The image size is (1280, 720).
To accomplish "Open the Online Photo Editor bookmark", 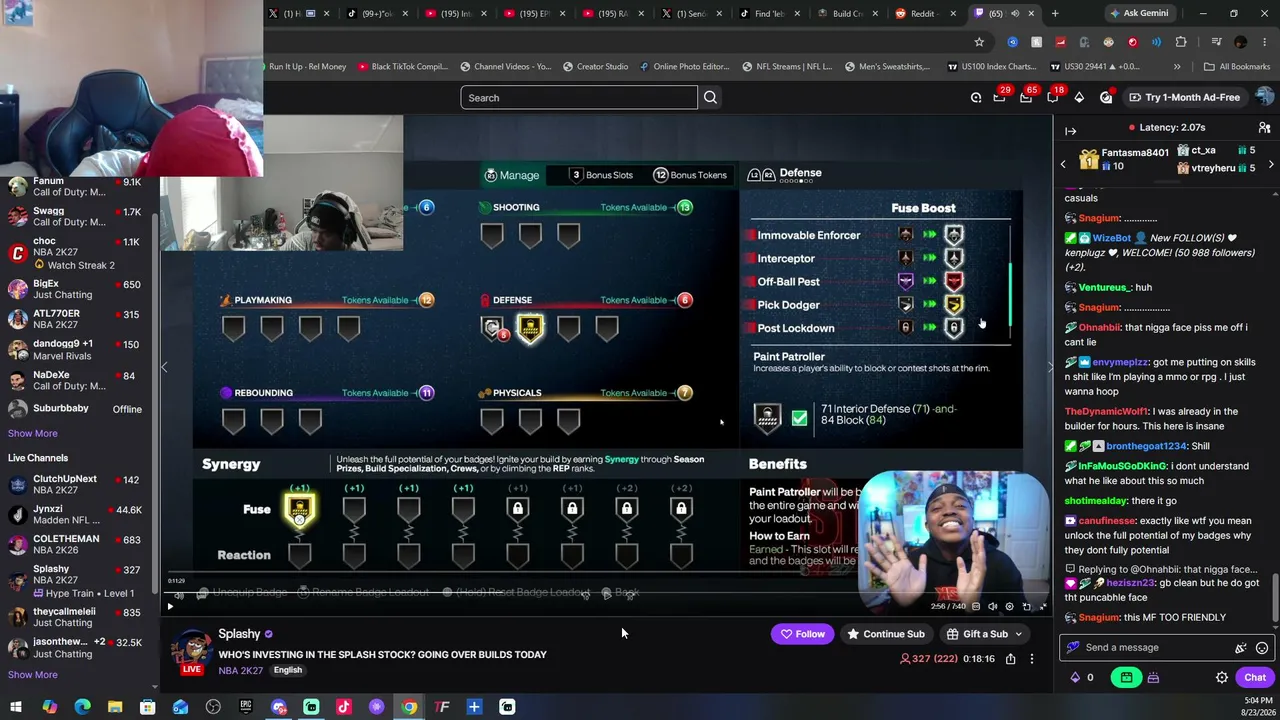I will point(684,67).
